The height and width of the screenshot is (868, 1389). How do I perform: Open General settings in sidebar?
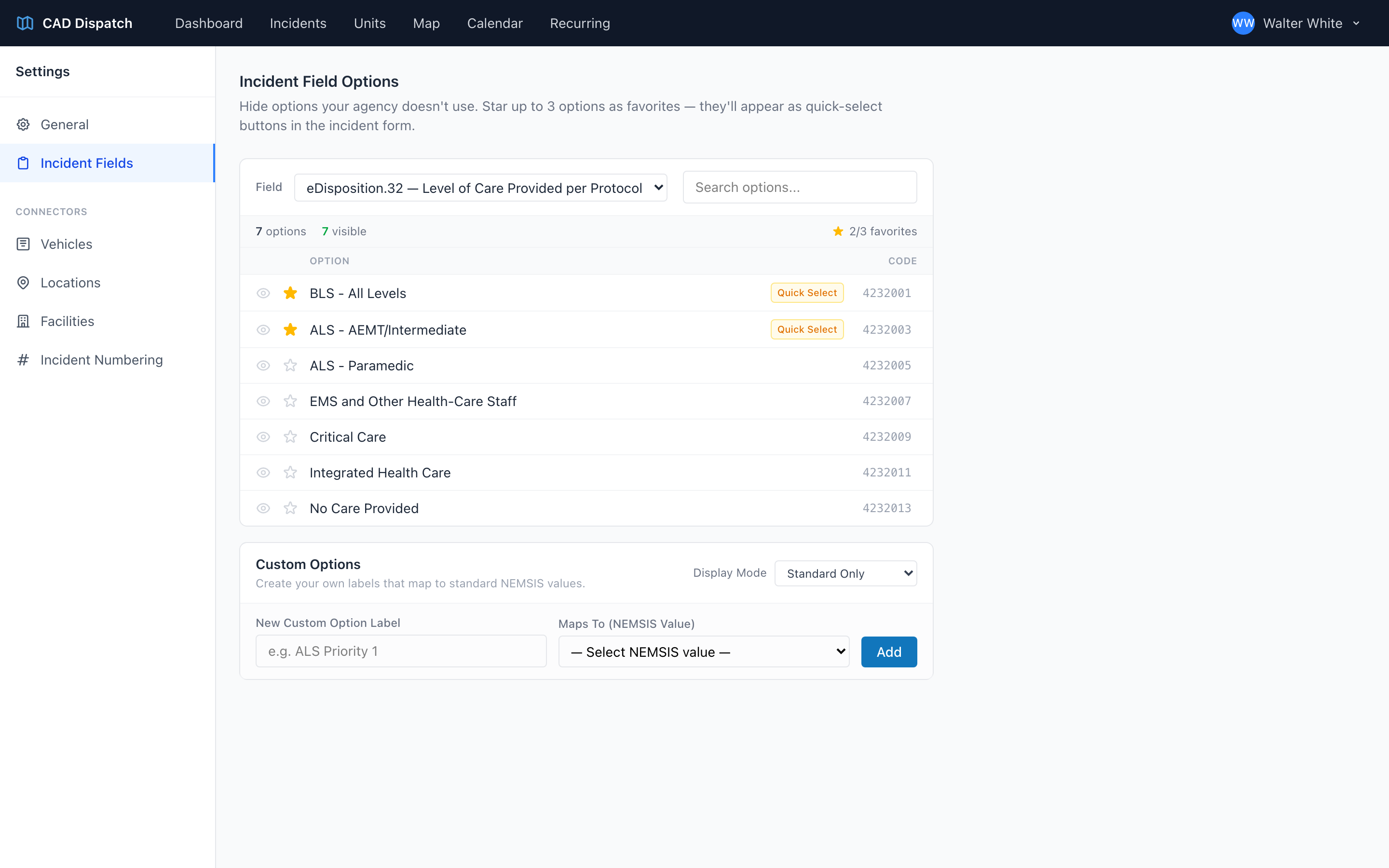[108, 124]
